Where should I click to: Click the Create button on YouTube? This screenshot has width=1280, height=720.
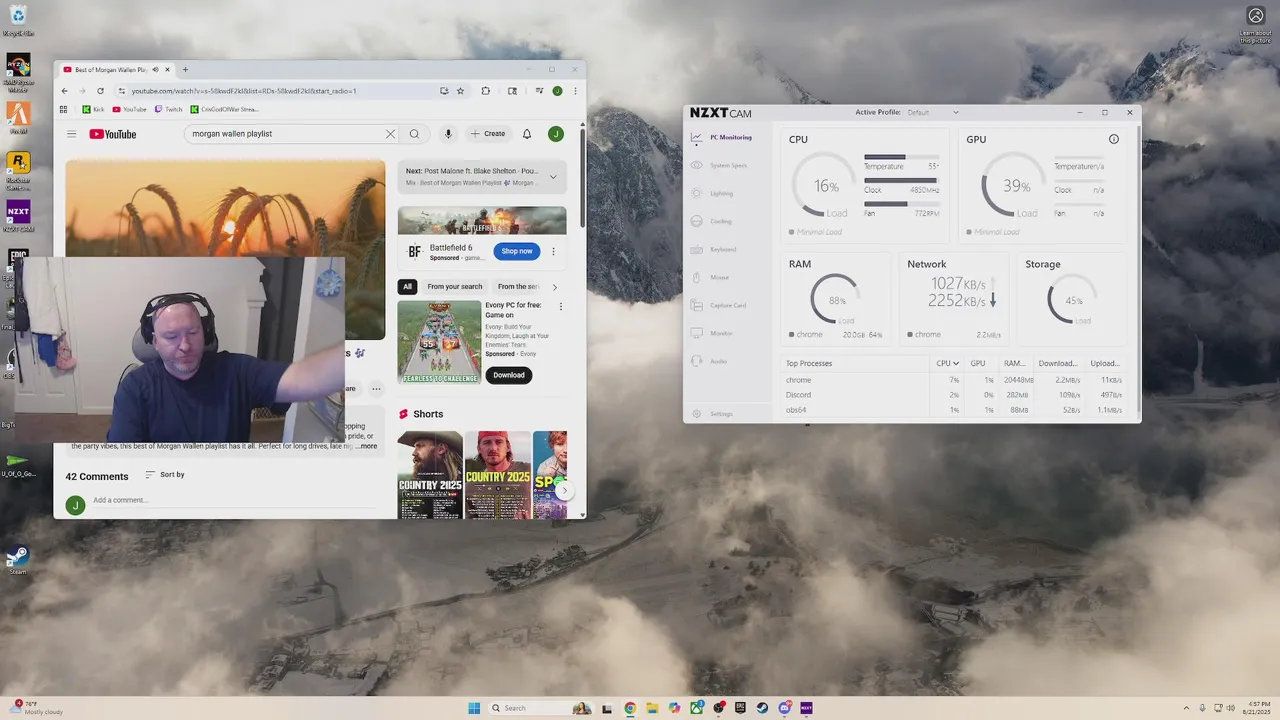point(488,134)
